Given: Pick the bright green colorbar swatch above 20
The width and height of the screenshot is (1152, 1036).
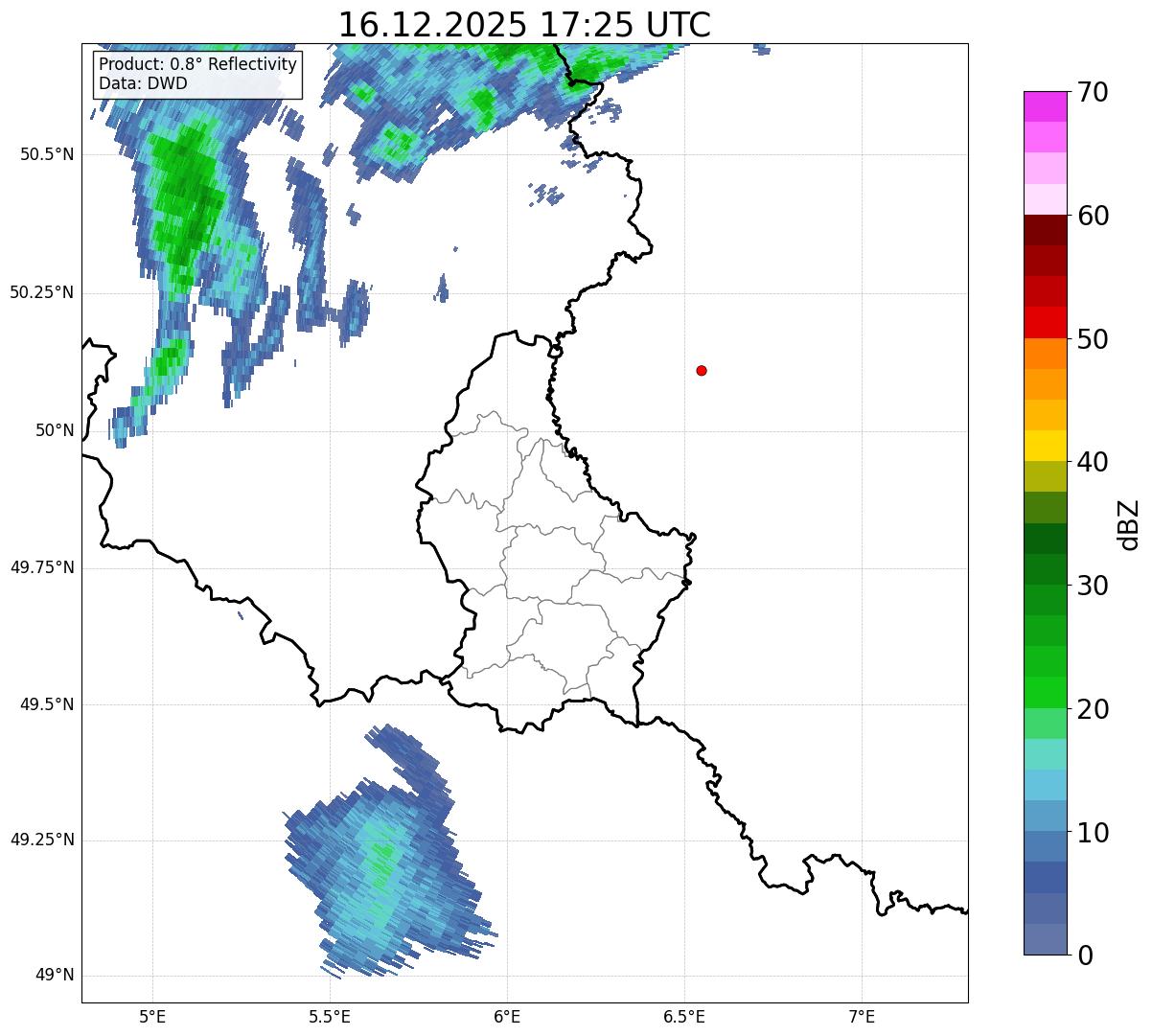Looking at the screenshot, I should coord(1046,693).
